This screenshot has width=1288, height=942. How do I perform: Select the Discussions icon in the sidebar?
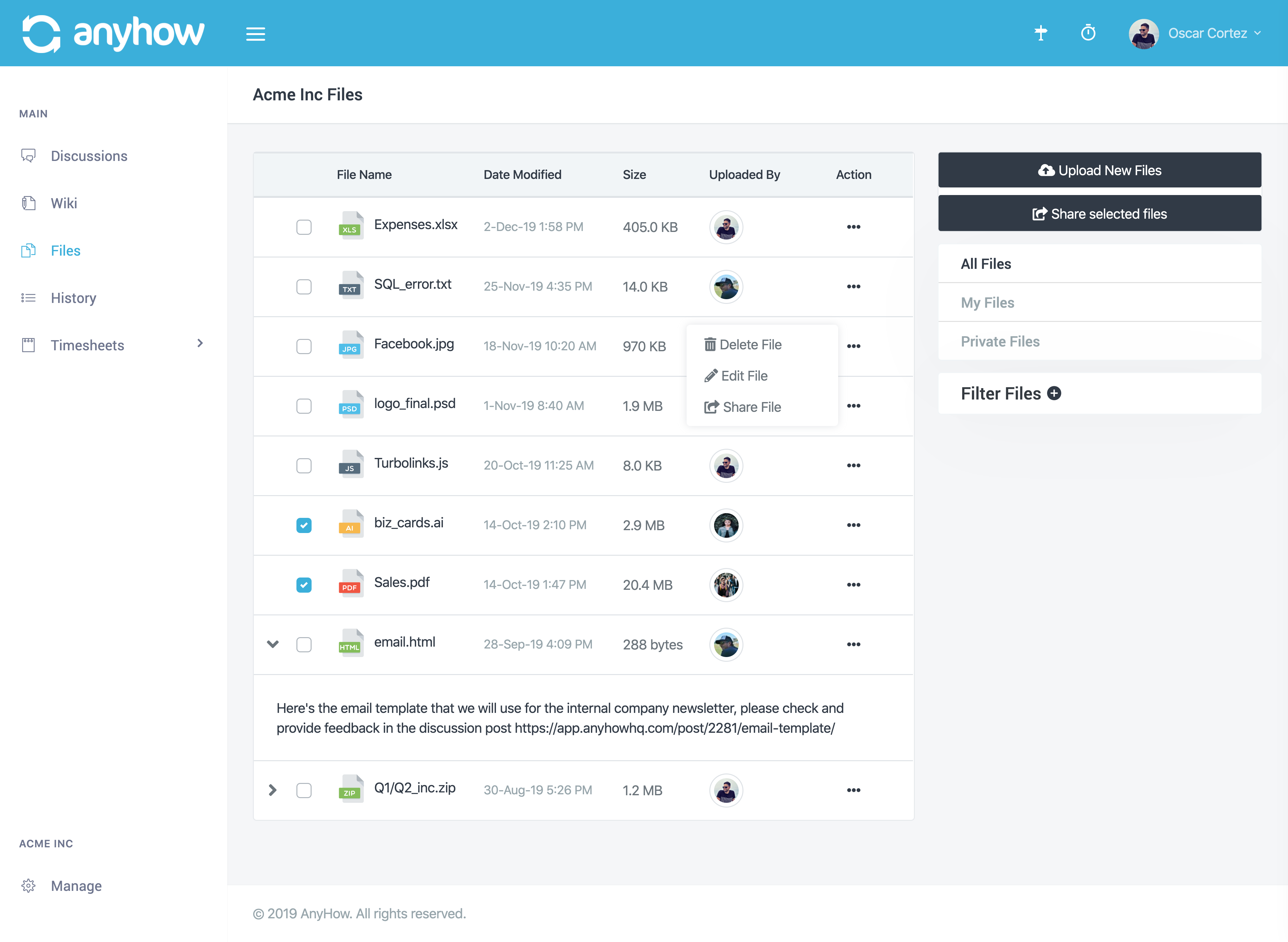pyautogui.click(x=28, y=155)
